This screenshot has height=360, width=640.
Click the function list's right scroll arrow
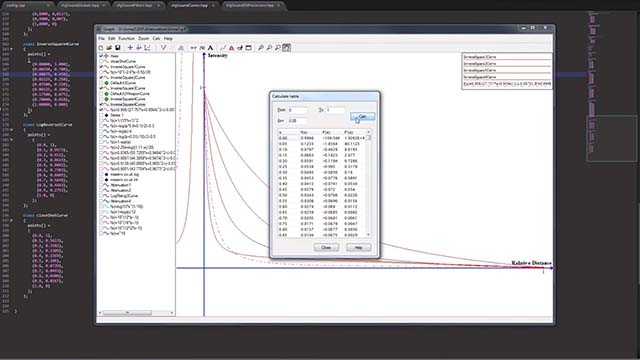[172, 313]
